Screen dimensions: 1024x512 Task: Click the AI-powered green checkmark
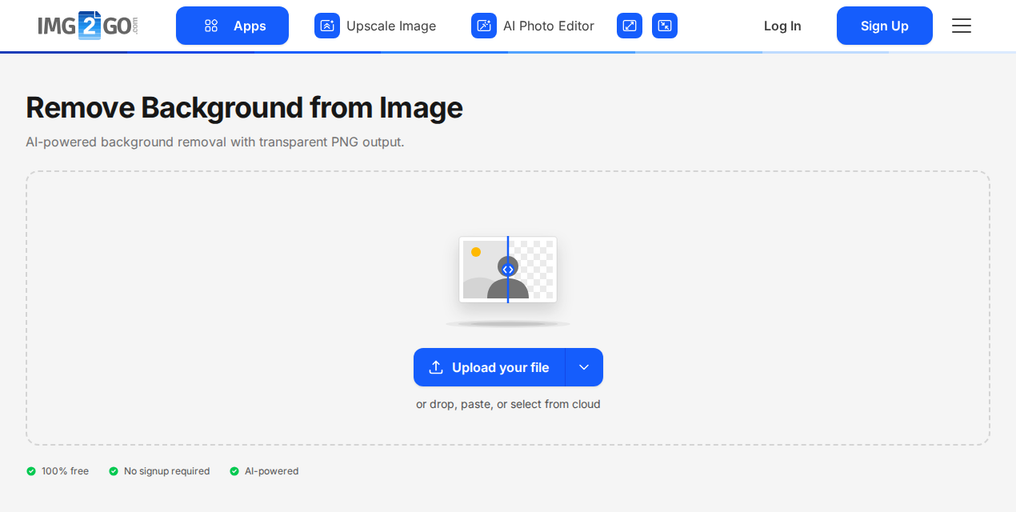[234, 471]
